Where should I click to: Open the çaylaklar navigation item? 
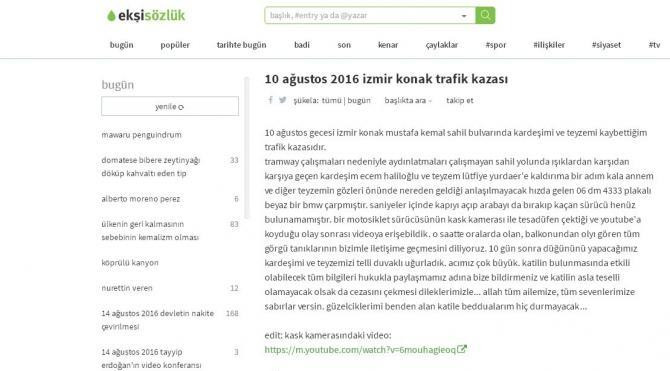tap(441, 45)
